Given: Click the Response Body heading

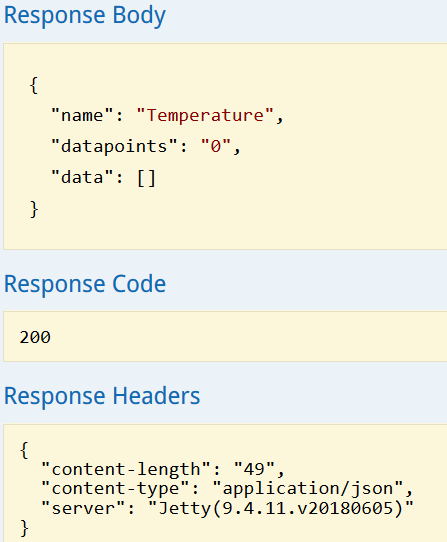Looking at the screenshot, I should (x=85, y=16).
